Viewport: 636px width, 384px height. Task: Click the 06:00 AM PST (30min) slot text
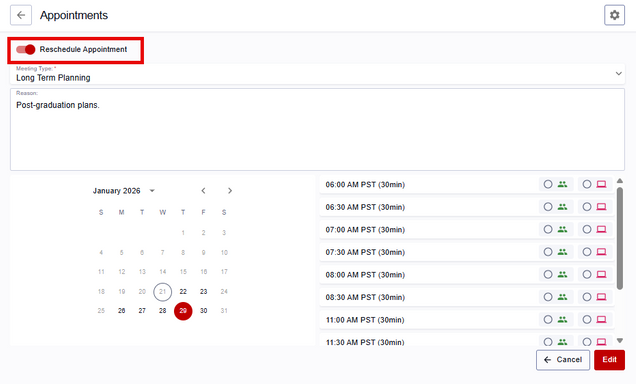(365, 185)
